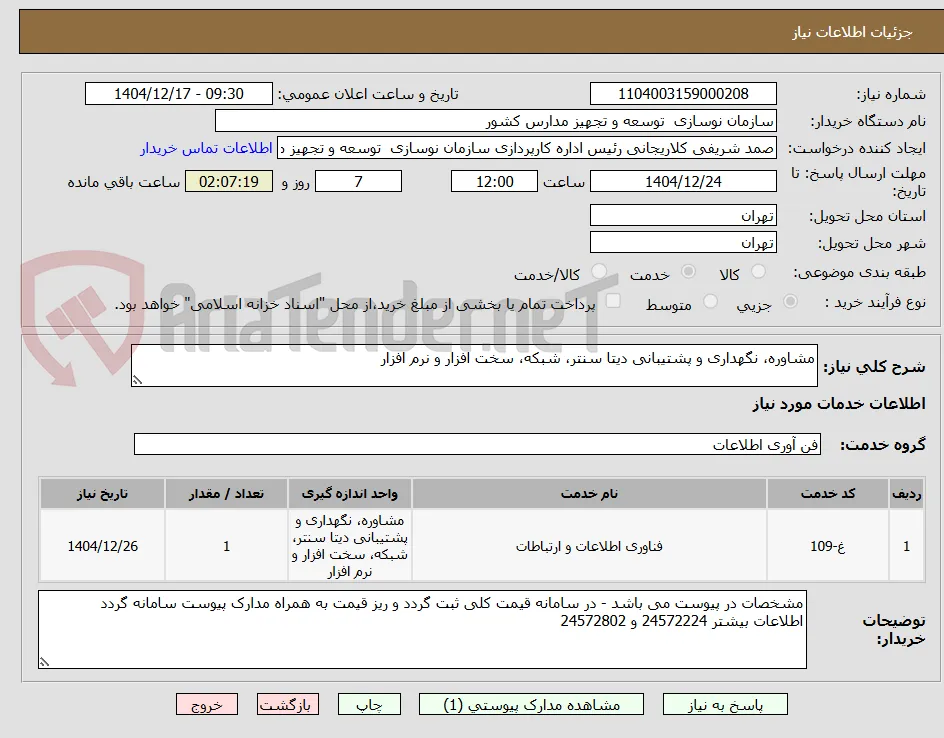Select the خدمت radio button
This screenshot has height=738, width=944.
coord(688,272)
